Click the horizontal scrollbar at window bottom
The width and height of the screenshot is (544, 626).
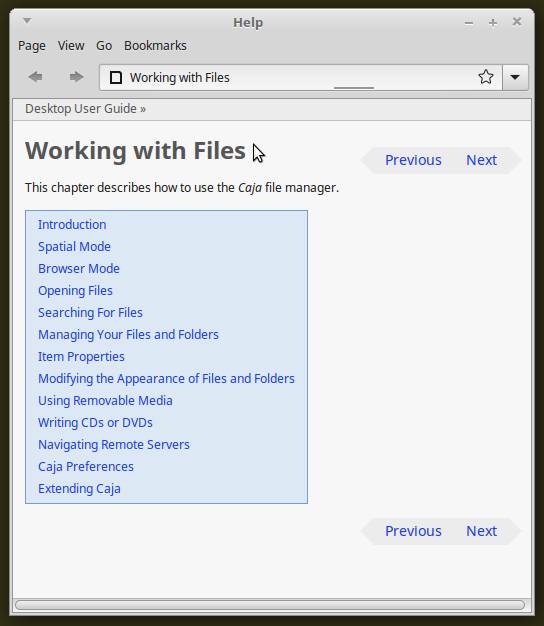(x=270, y=605)
